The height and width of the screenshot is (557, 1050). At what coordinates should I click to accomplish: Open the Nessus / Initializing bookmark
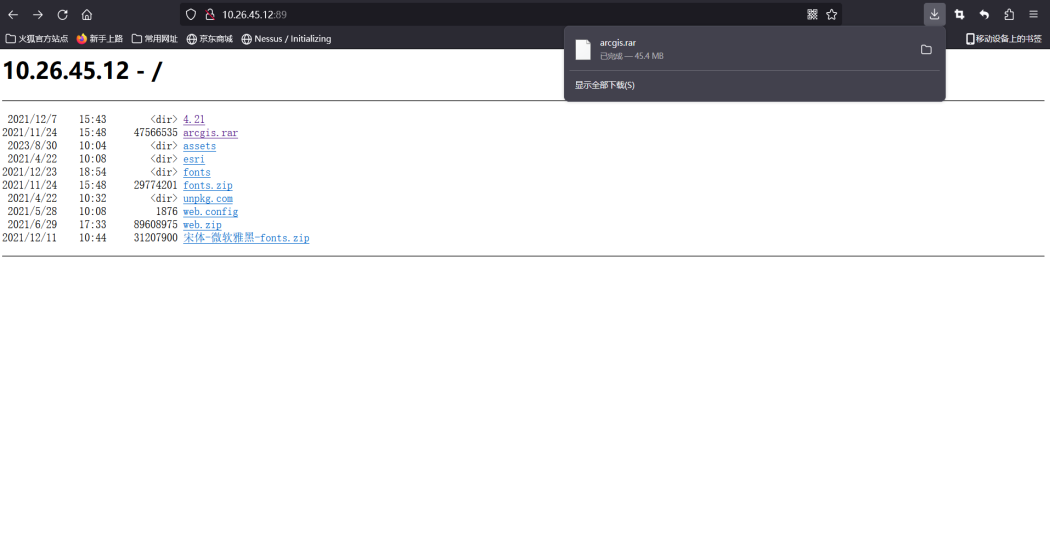(286, 39)
